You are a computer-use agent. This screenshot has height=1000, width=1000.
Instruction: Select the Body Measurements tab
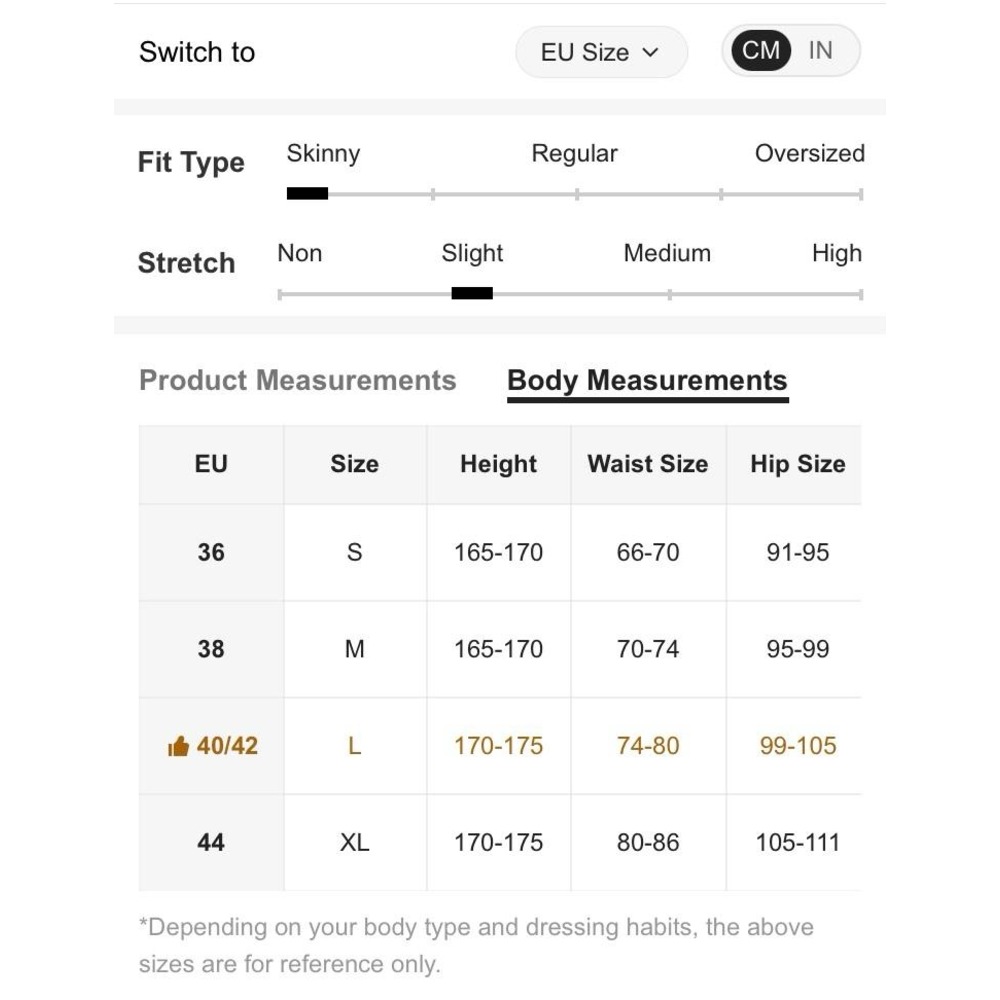(x=647, y=381)
